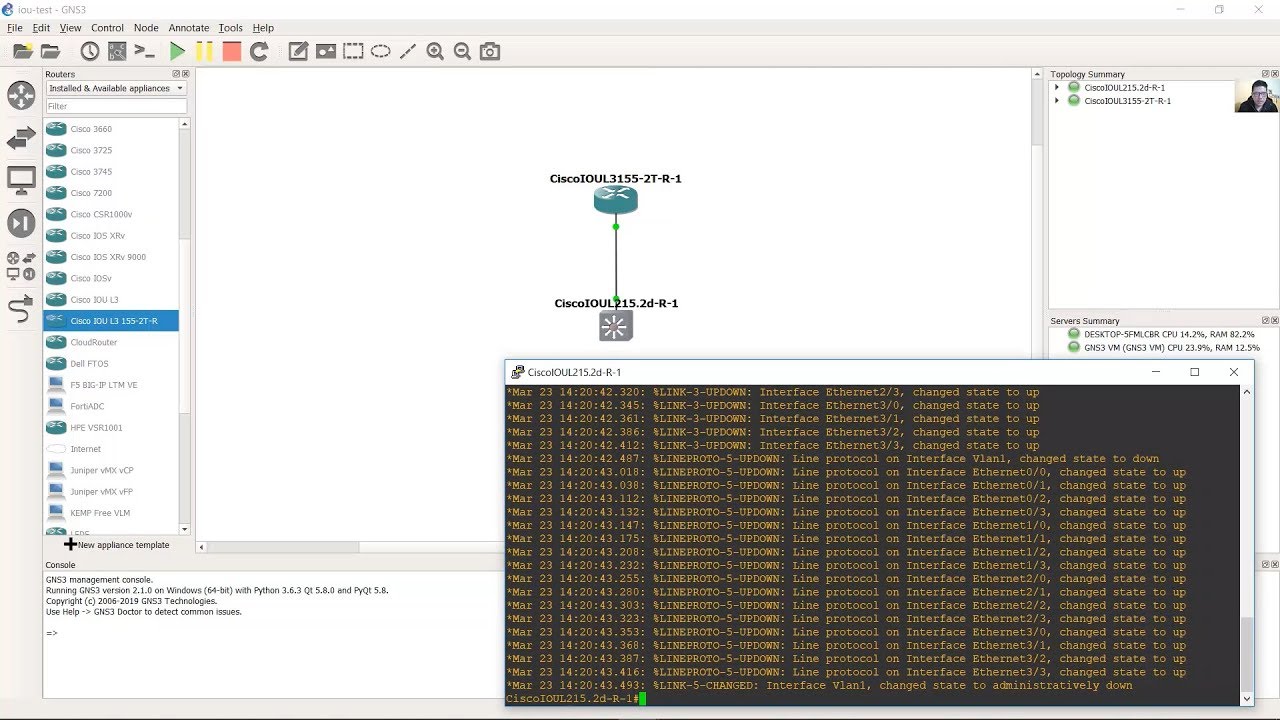Browse routers device category
The width and height of the screenshot is (1280, 720).
click(21, 95)
